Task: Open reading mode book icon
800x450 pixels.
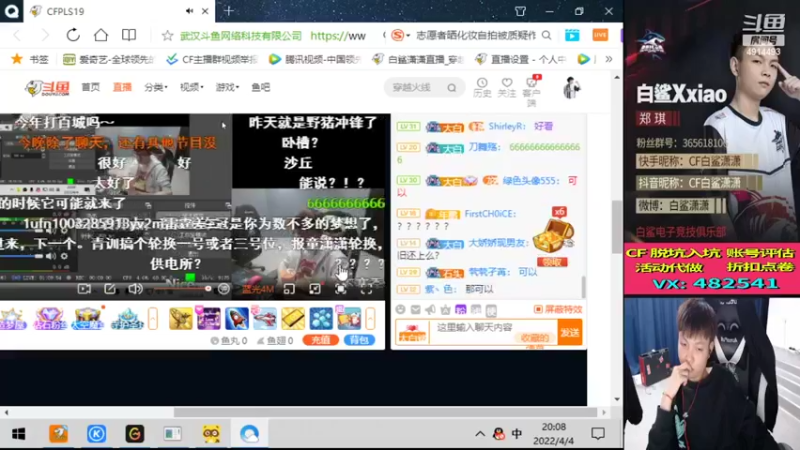Action: pos(129,35)
